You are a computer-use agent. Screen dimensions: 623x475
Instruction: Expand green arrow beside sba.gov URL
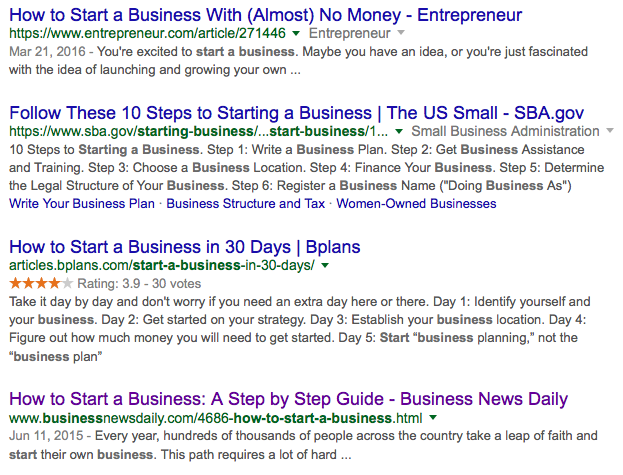399,132
